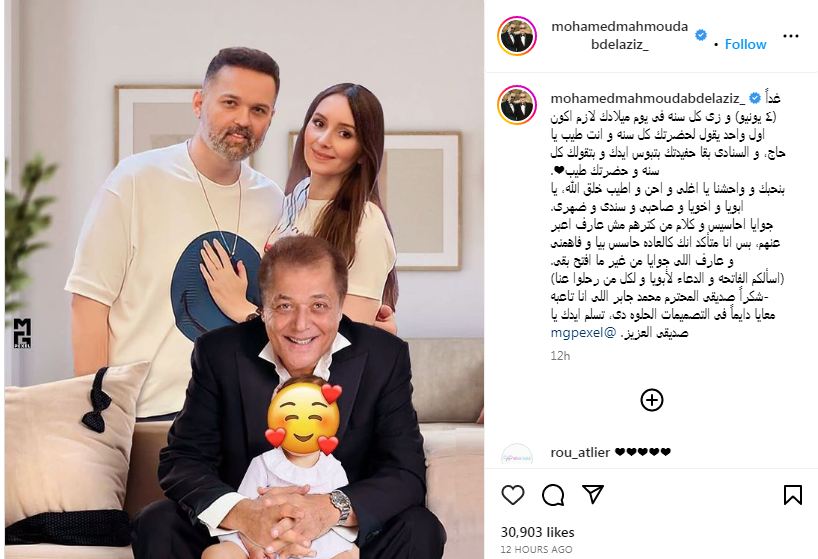Click the Follow link
Screen dimensions: 818x559
click(x=745, y=44)
